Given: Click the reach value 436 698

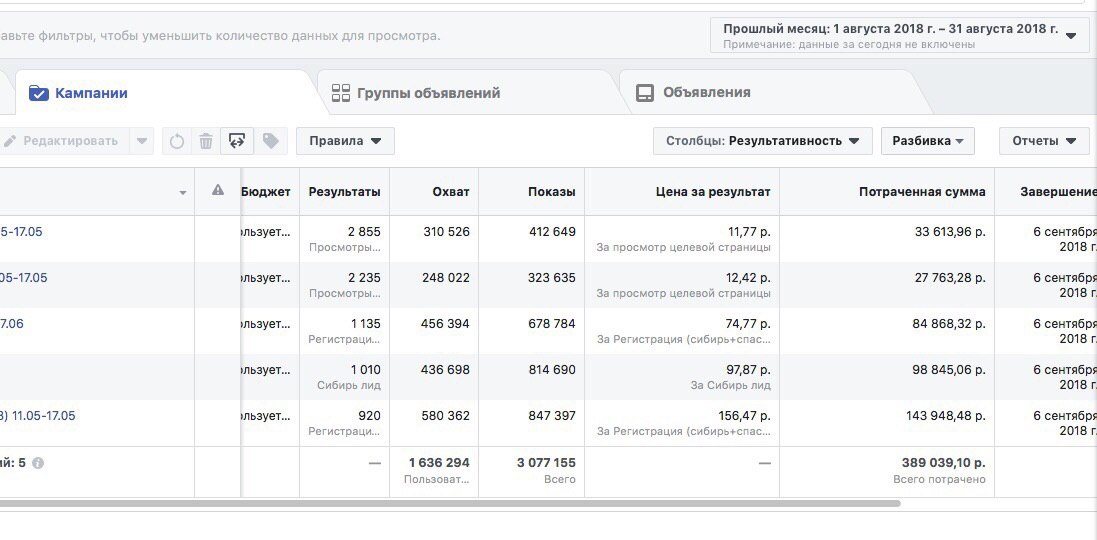Looking at the screenshot, I should point(445,369).
